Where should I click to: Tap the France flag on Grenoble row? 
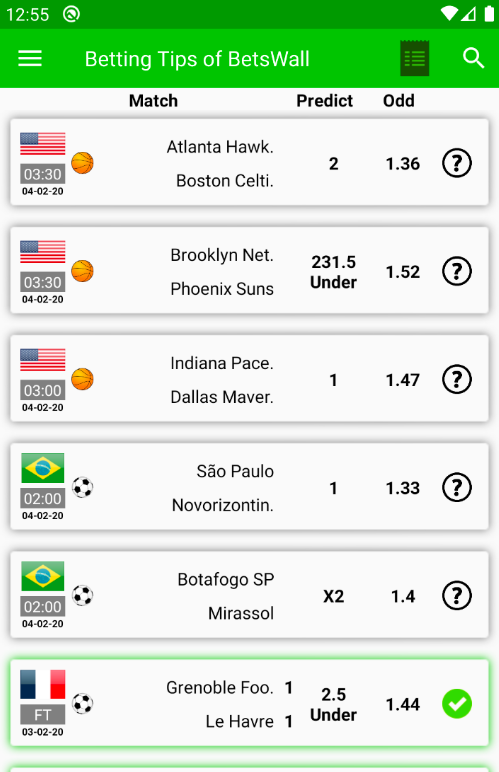(43, 684)
